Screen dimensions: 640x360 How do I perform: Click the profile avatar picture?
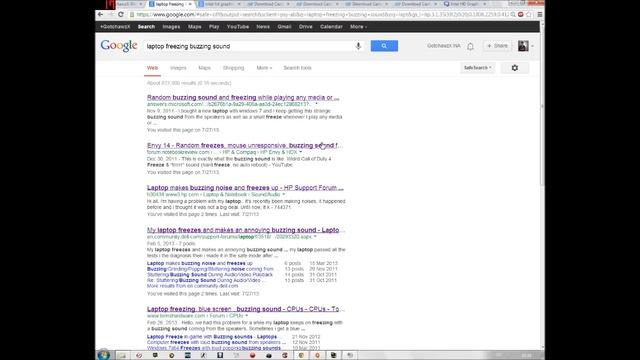[523, 46]
